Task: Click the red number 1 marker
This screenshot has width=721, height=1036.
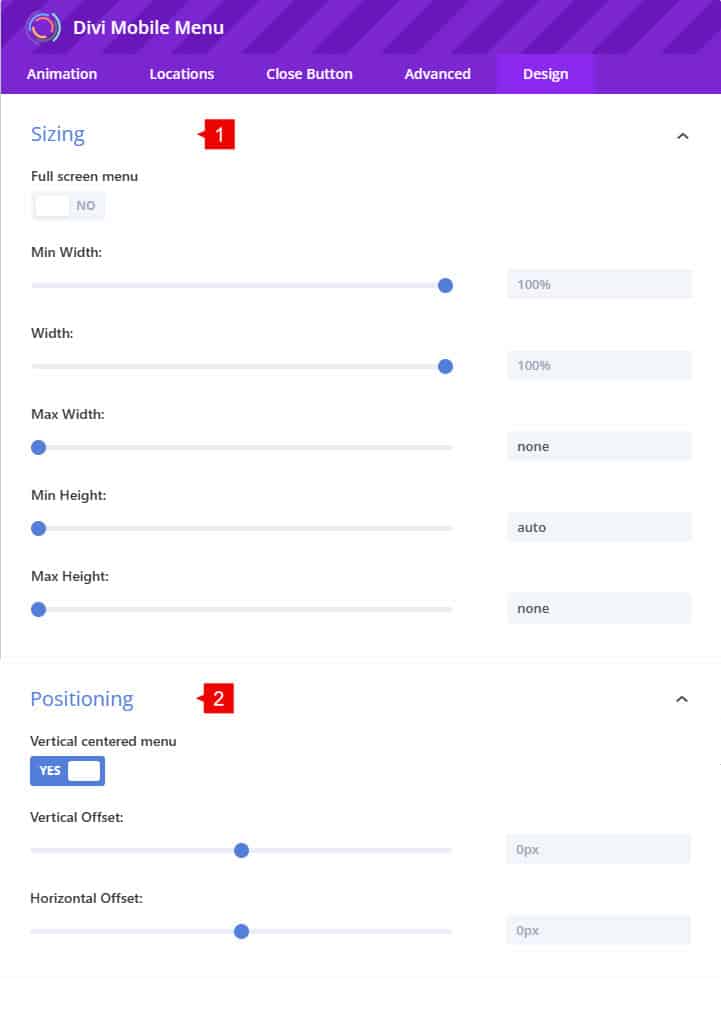Action: pos(220,135)
